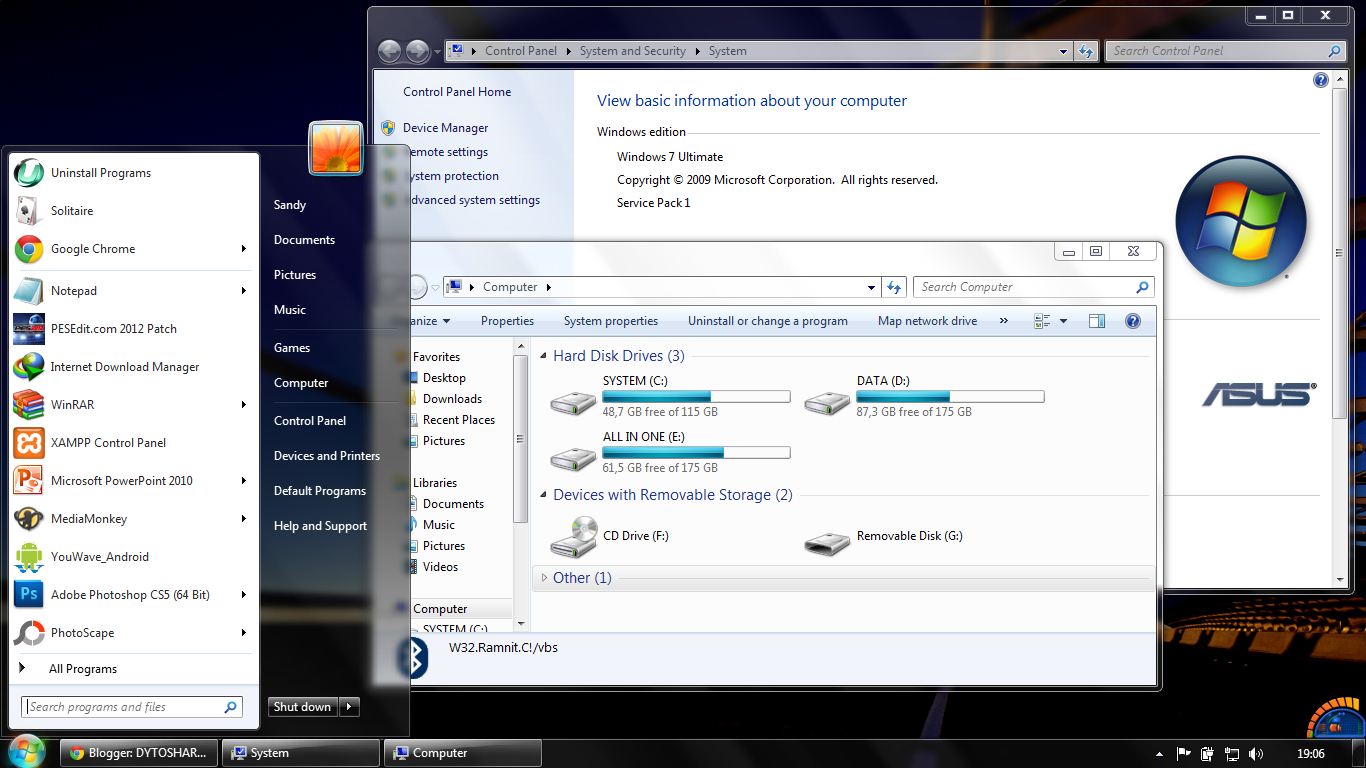Click the Internet Download Manager icon
The width and height of the screenshot is (1366, 768).
(x=29, y=366)
